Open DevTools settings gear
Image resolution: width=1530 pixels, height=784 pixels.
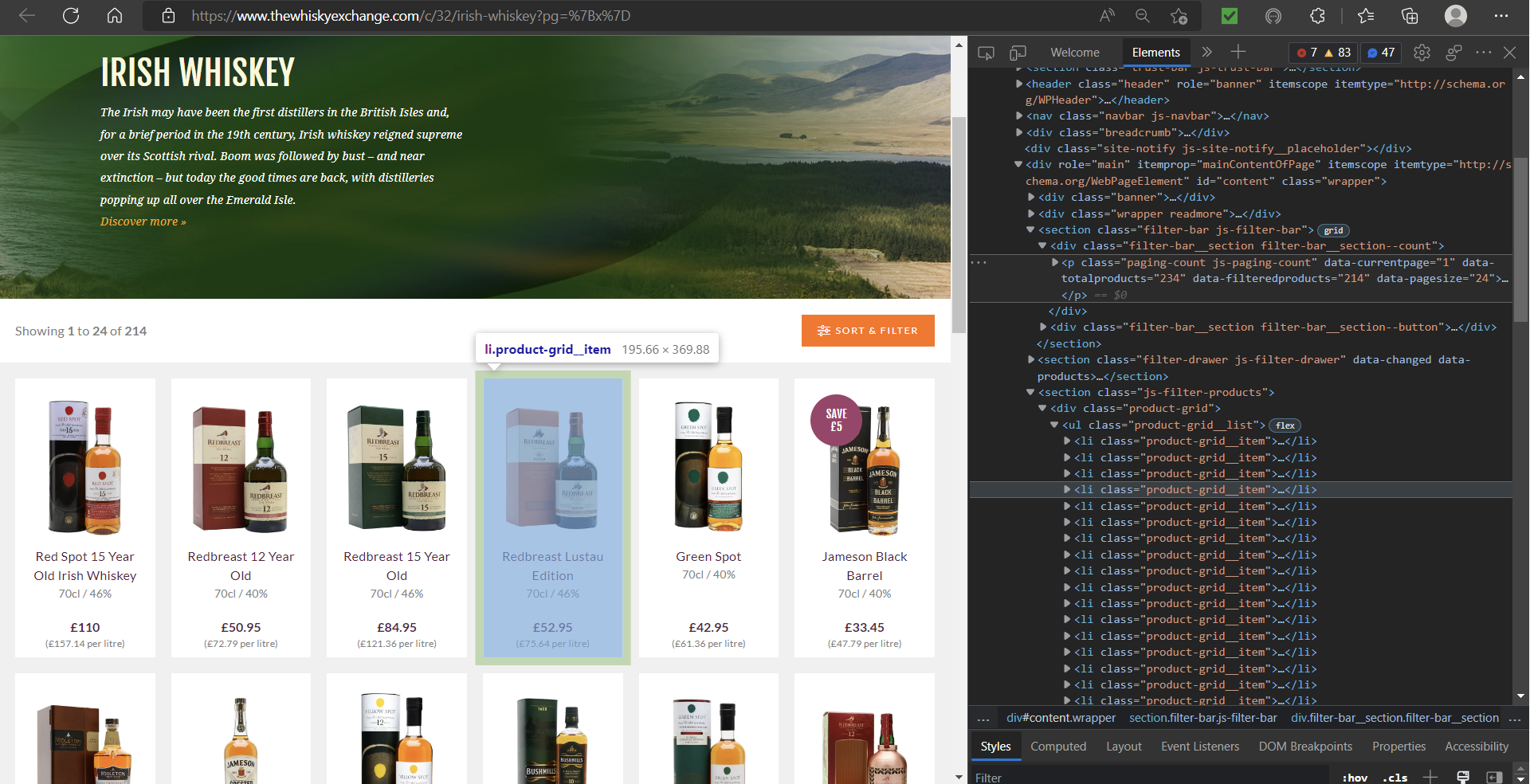click(1422, 53)
